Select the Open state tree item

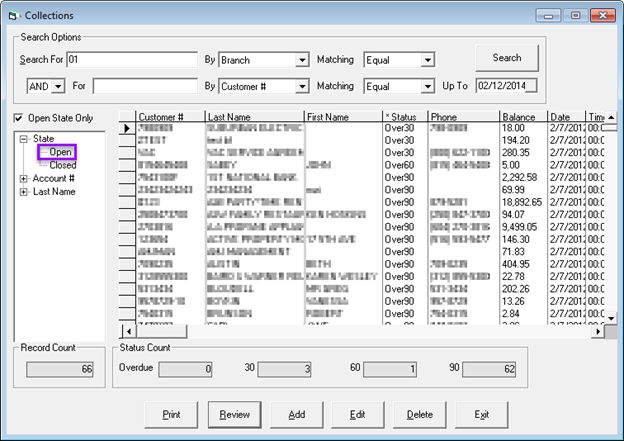(60, 152)
